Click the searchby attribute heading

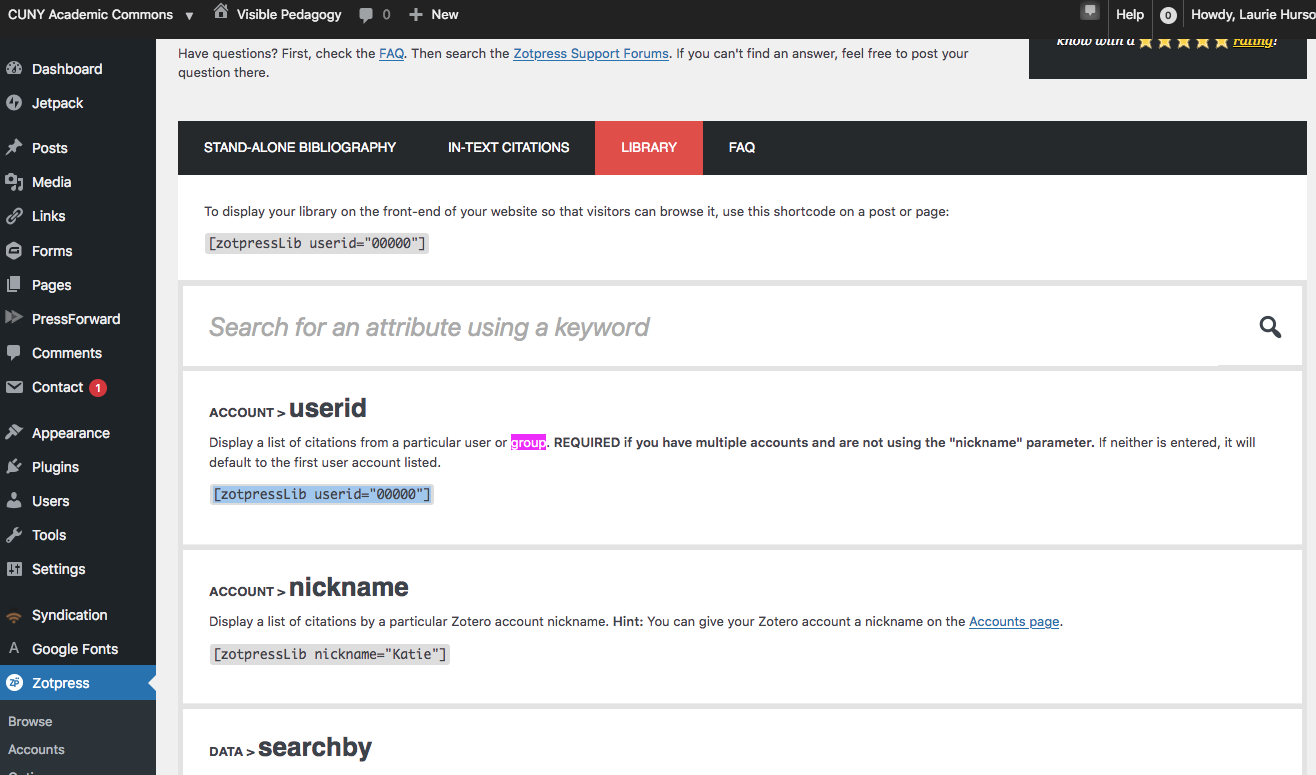tap(315, 747)
